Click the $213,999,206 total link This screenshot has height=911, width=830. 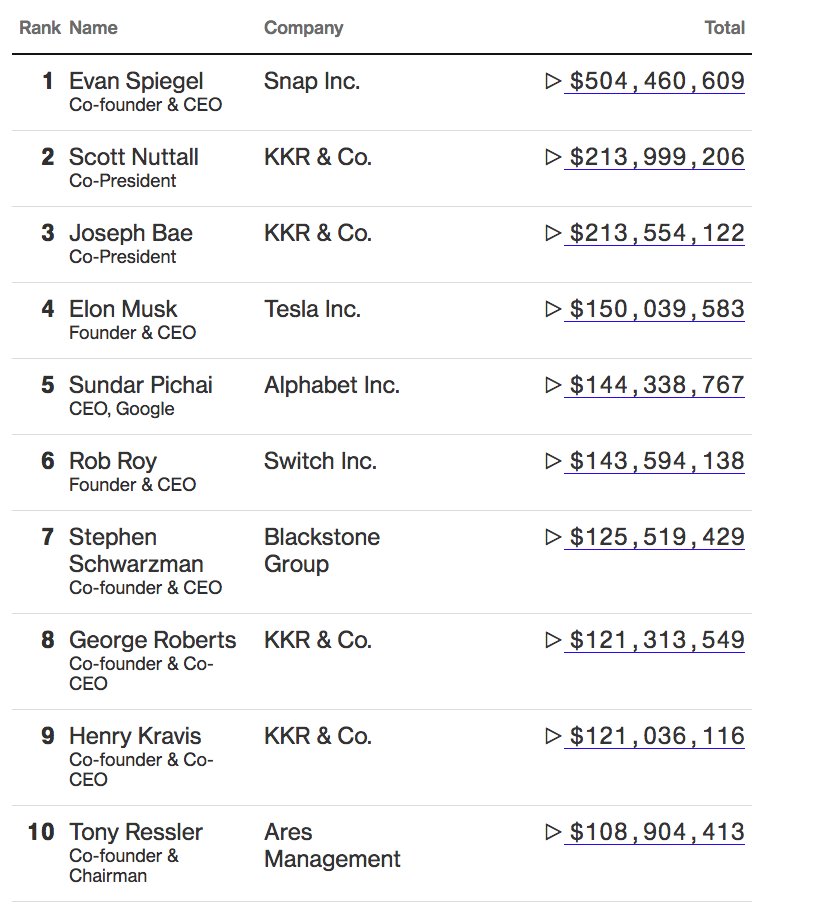(x=656, y=157)
